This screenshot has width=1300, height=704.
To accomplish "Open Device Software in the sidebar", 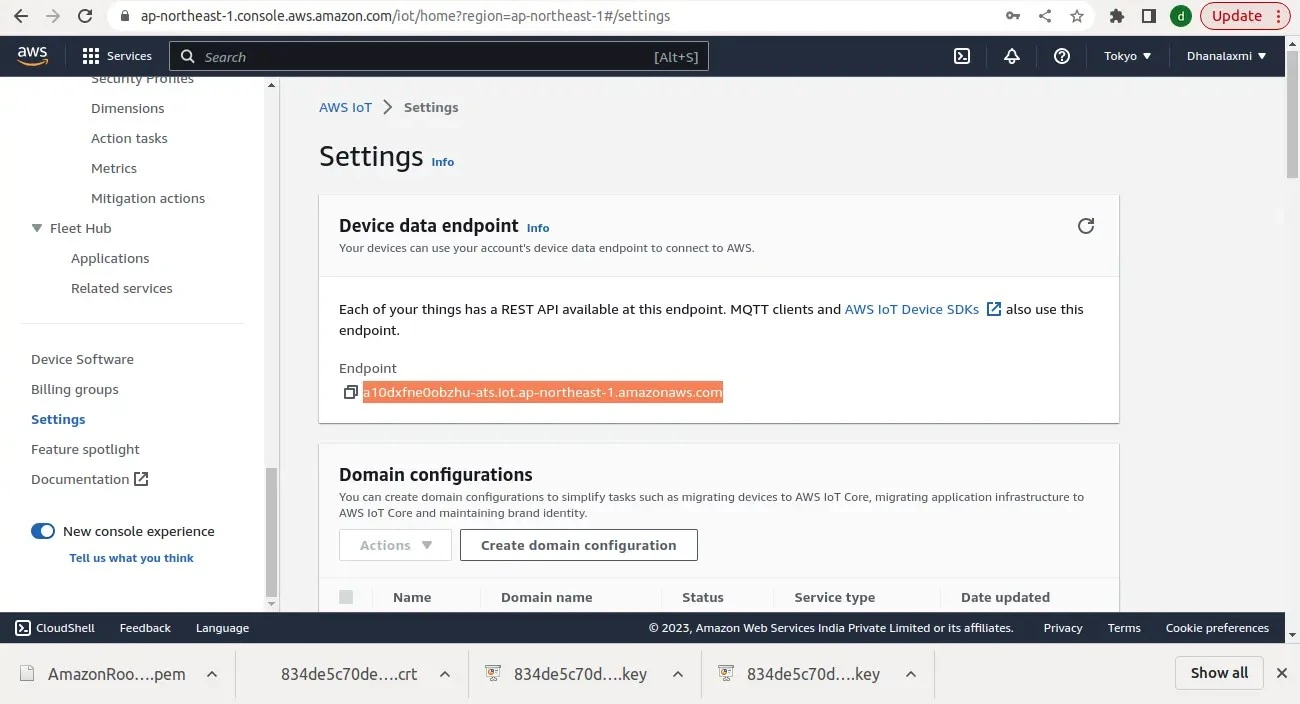I will coord(82,359).
